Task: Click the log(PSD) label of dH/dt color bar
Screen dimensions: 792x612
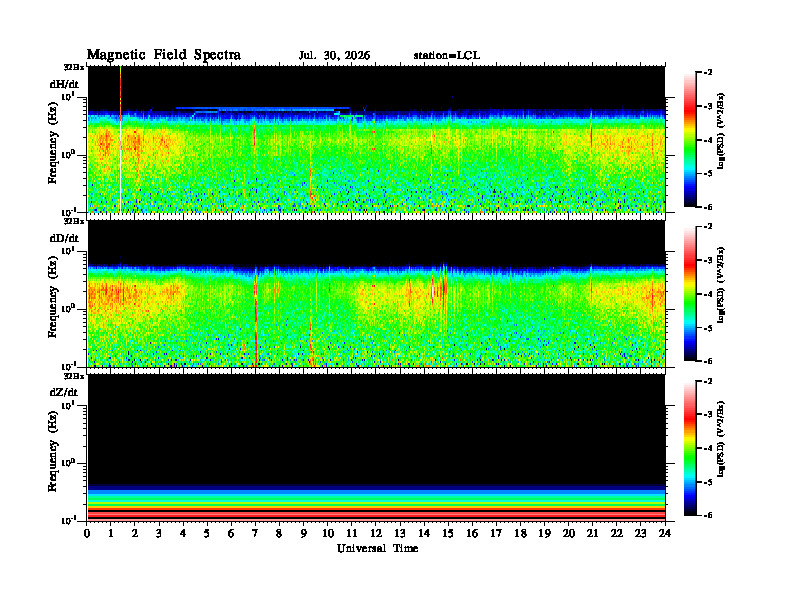Action: pyautogui.click(x=721, y=132)
